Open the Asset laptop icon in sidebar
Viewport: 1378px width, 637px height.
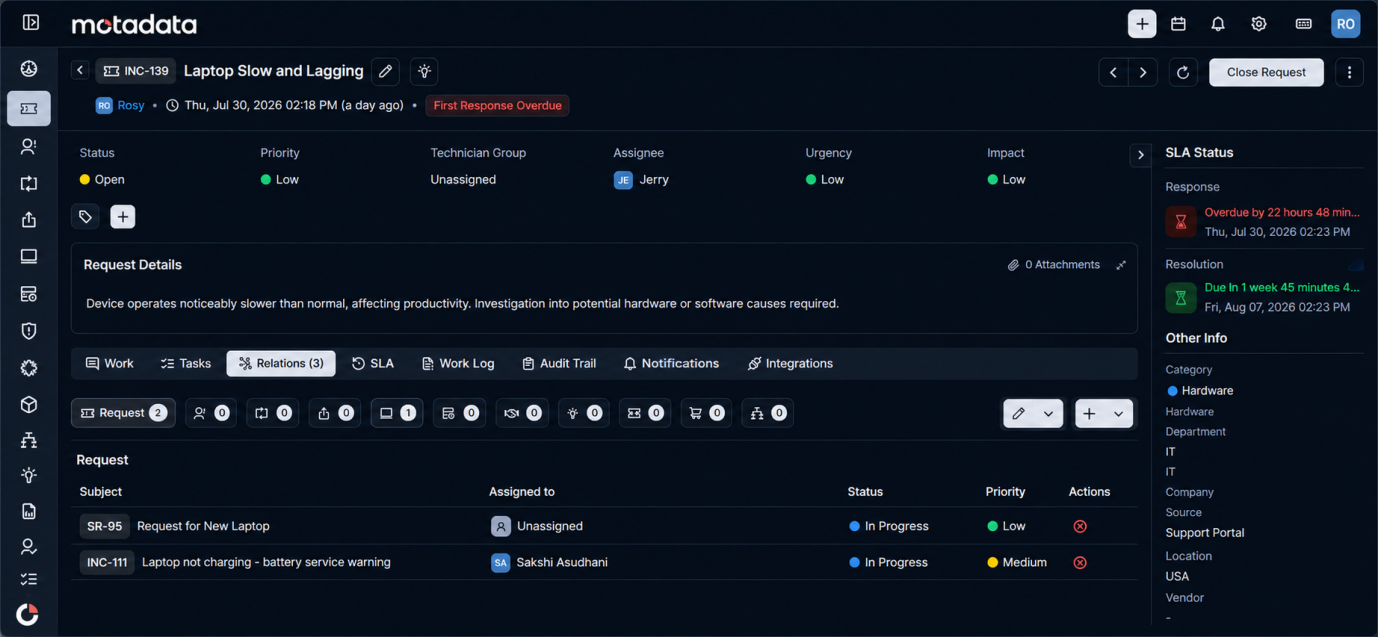pyautogui.click(x=29, y=257)
